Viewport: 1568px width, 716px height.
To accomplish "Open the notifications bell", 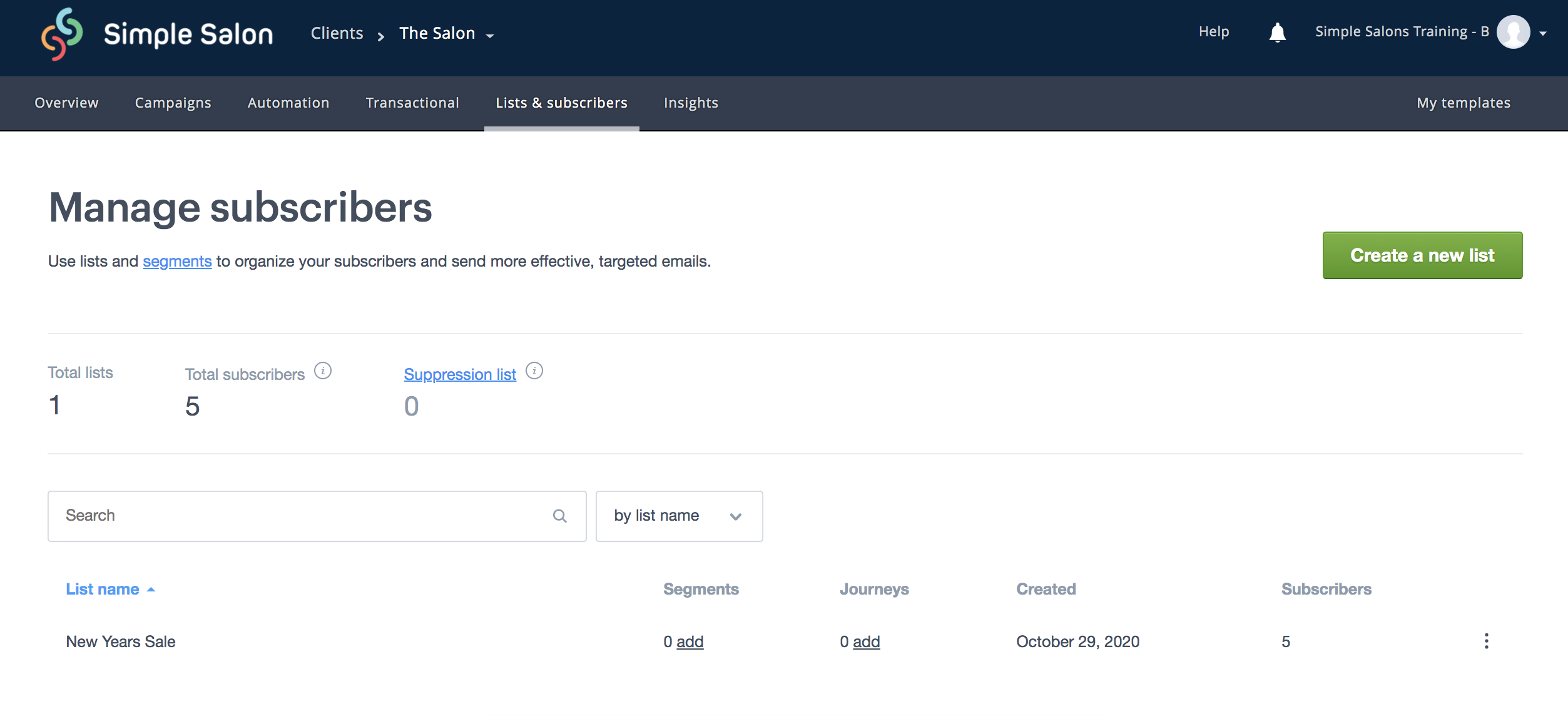I will coord(1277,33).
